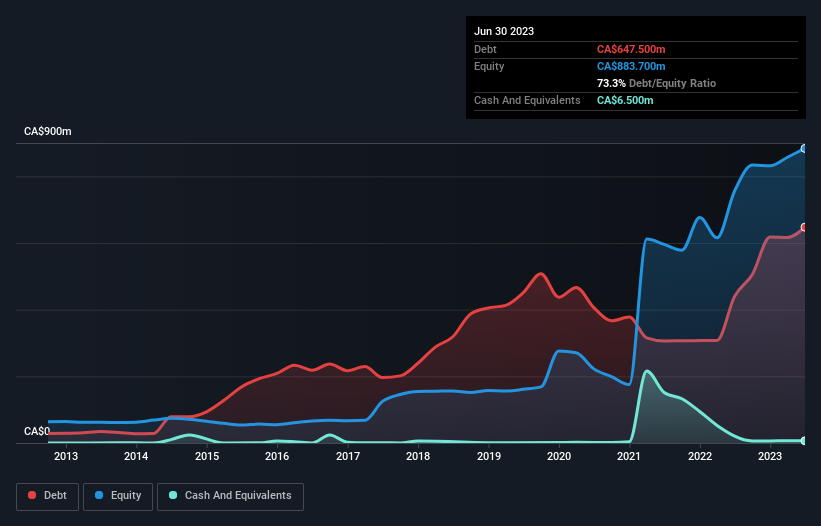821x526 pixels.
Task: Click the CA$900m axis label
Action: [x=48, y=131]
